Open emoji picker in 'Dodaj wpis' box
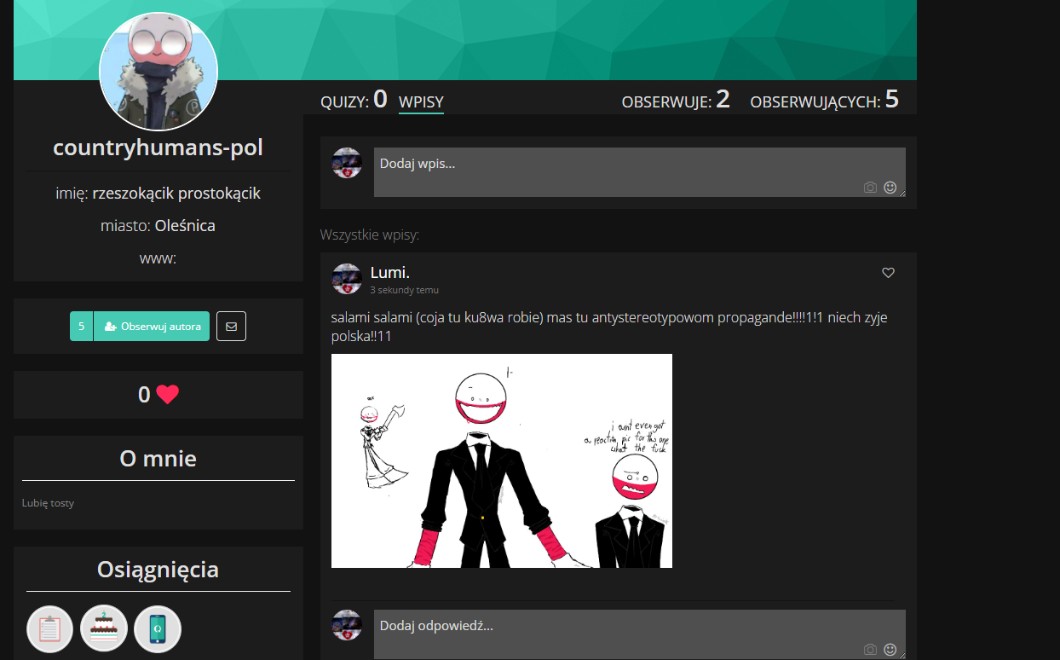 pyautogui.click(x=890, y=187)
